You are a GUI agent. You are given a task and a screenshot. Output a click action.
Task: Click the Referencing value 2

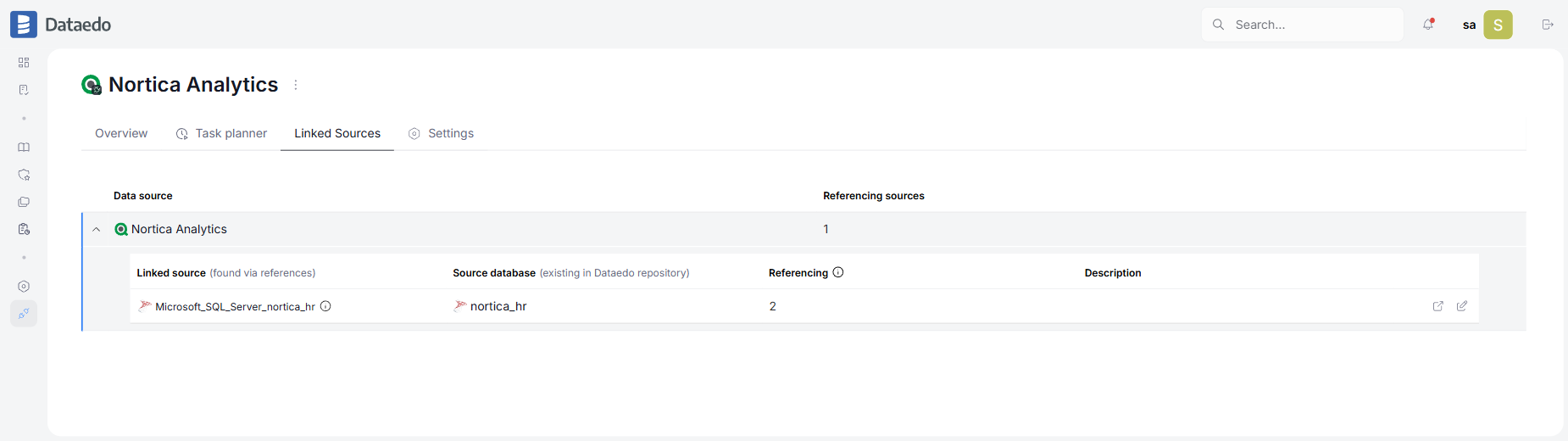pos(773,306)
